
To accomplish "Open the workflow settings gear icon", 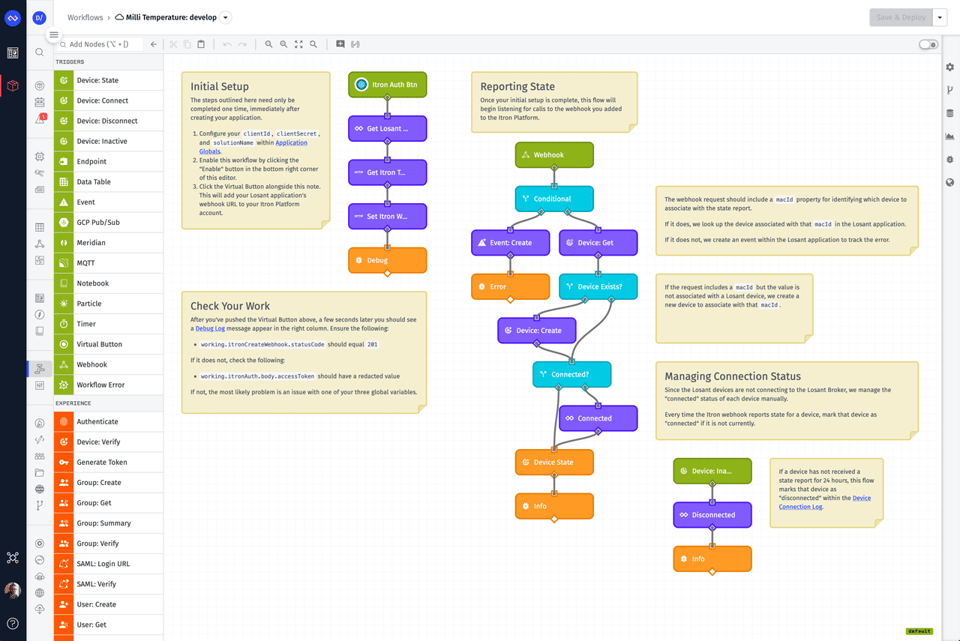I will pyautogui.click(x=950, y=67).
